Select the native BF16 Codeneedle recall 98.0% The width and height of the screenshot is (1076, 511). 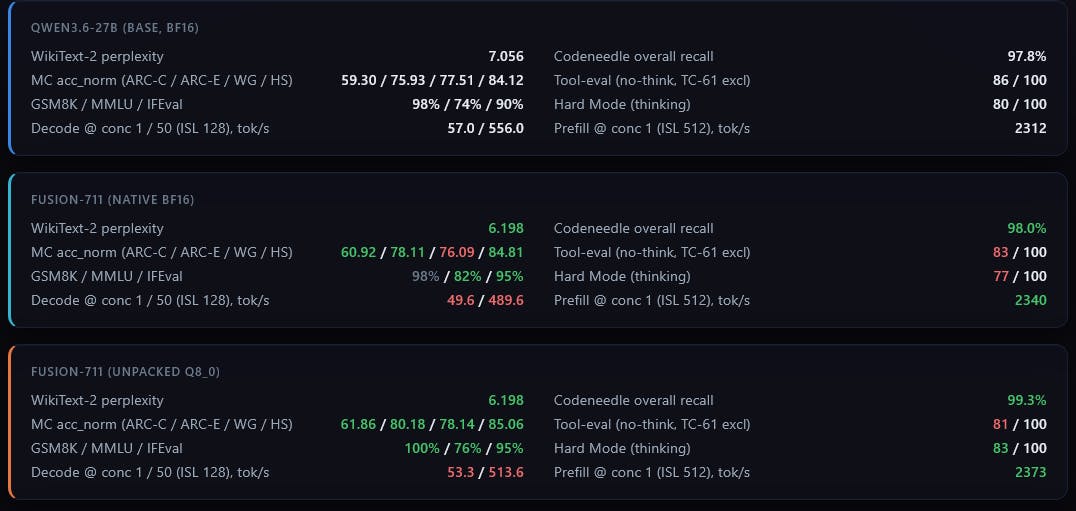coord(1027,228)
